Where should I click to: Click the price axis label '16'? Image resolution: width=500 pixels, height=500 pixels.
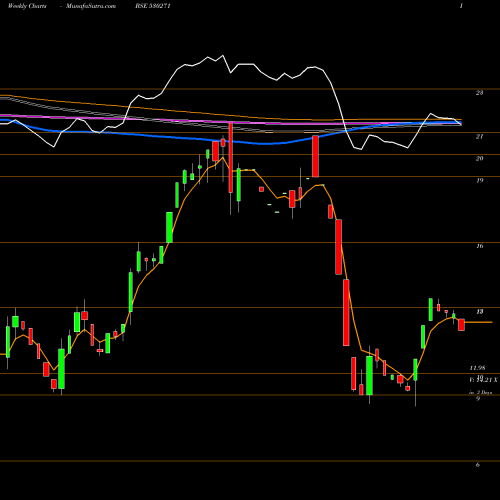479,246
